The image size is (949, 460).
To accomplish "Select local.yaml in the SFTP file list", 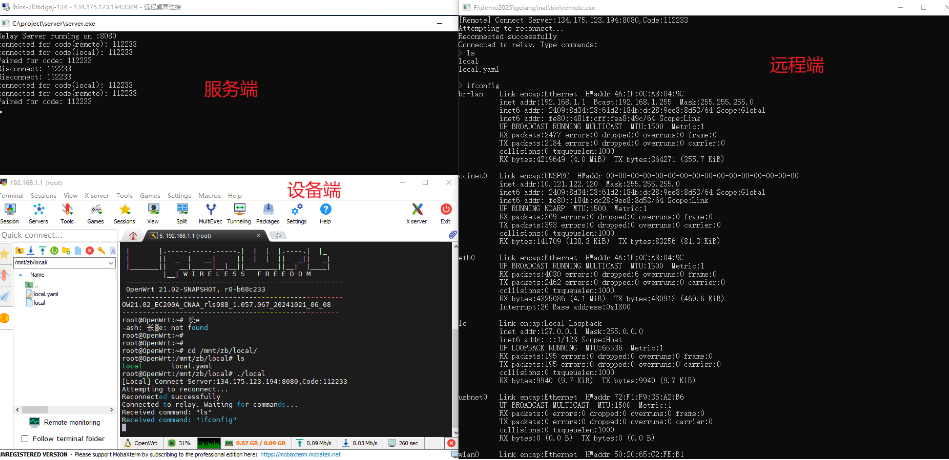I will point(41,294).
